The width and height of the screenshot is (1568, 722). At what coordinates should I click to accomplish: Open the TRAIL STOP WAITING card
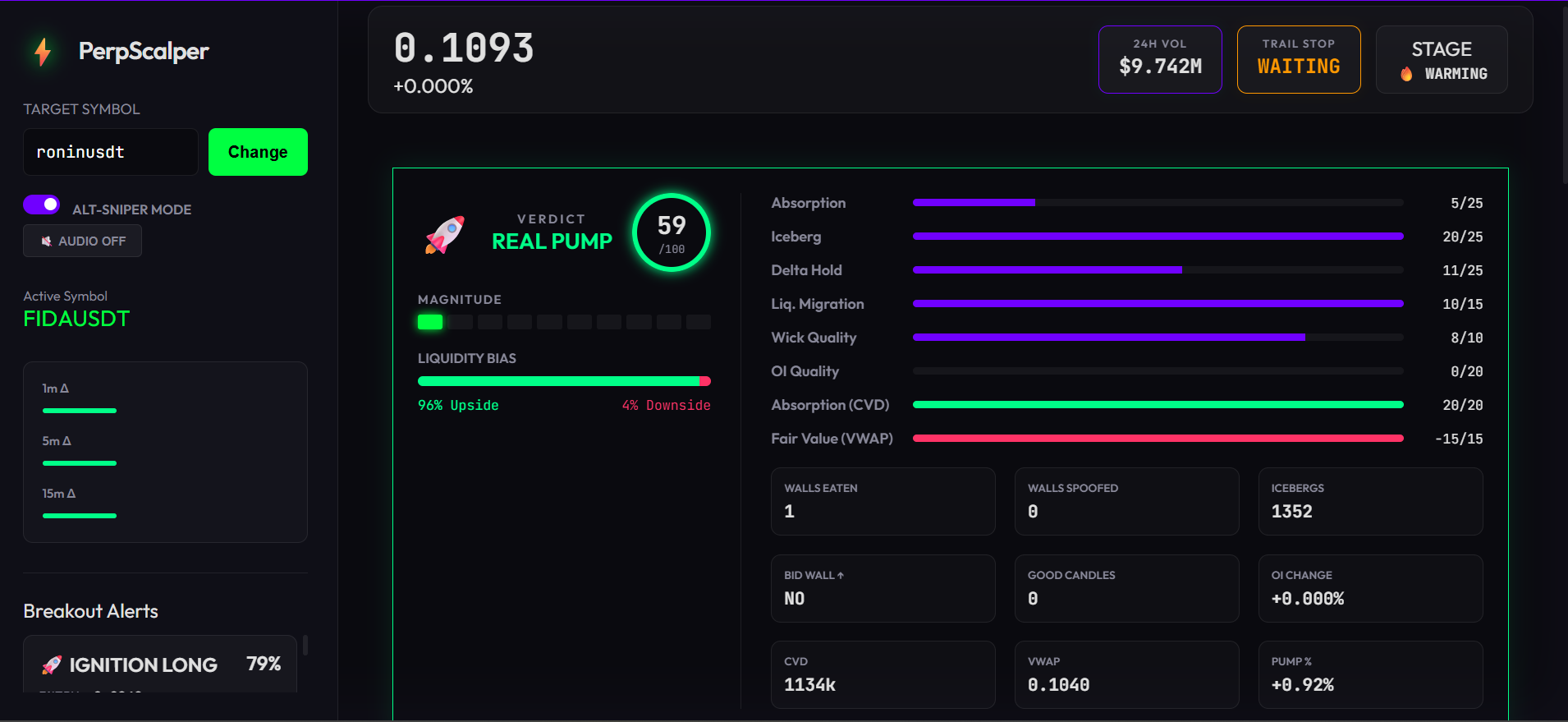[x=1299, y=60]
